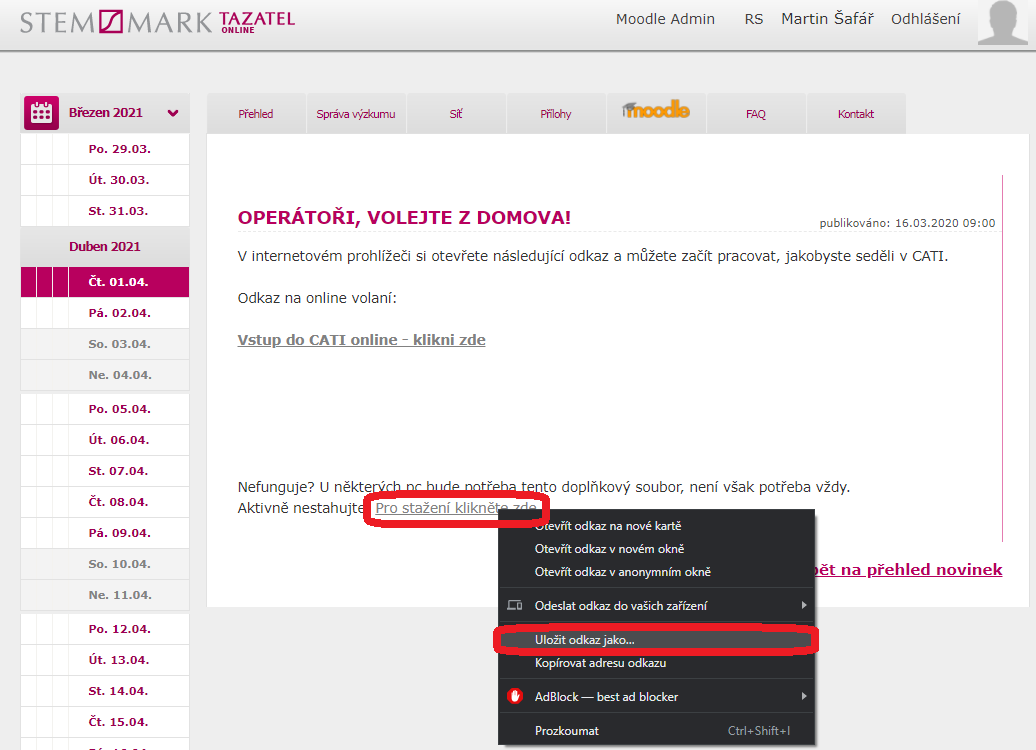Open the Moodle logo tab

point(656,112)
